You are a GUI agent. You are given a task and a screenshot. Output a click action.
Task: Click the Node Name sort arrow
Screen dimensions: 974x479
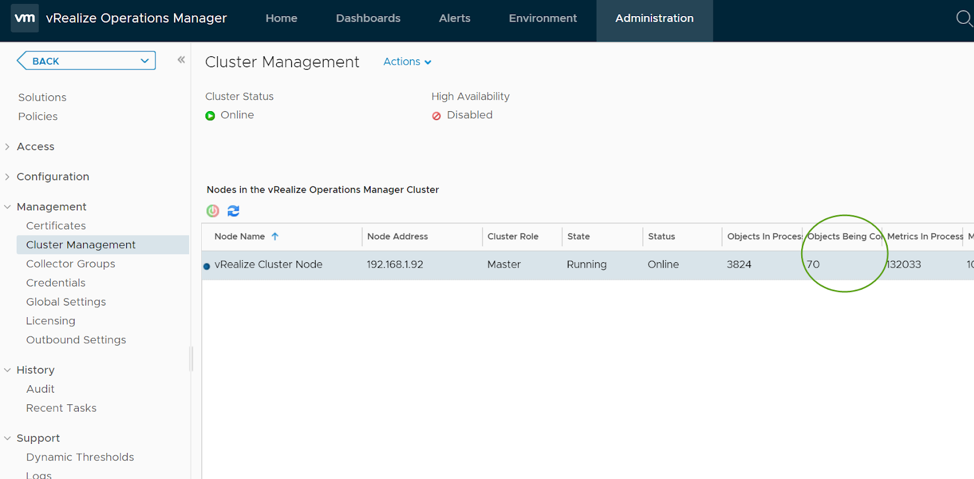[275, 237]
